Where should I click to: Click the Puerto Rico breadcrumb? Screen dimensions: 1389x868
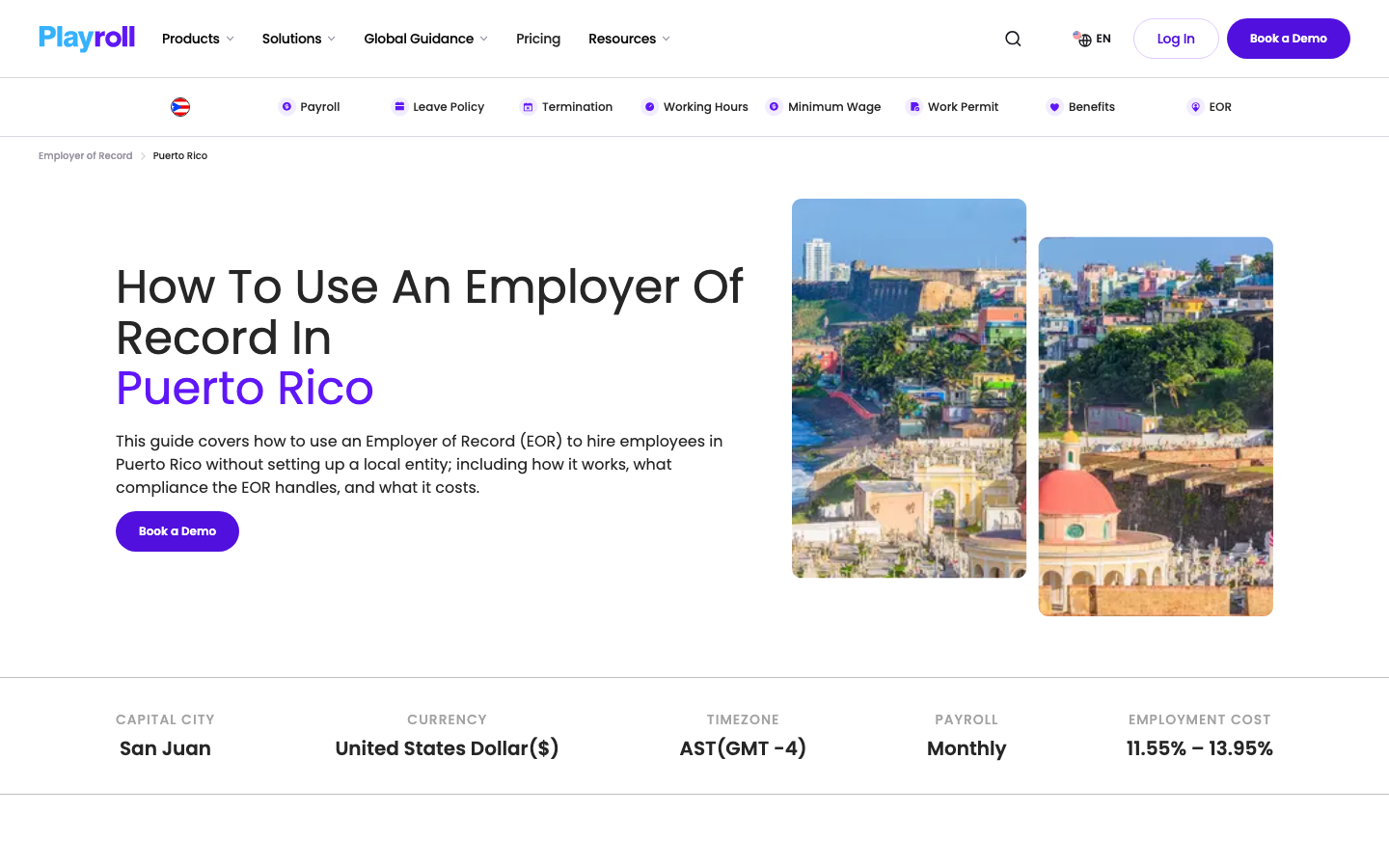coord(180,155)
